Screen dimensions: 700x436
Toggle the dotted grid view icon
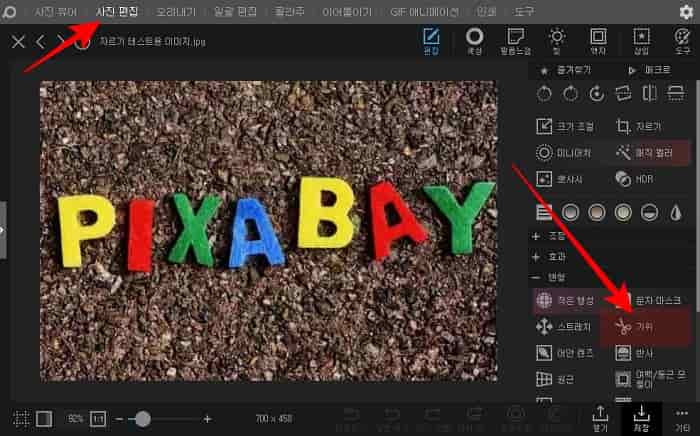coord(21,419)
